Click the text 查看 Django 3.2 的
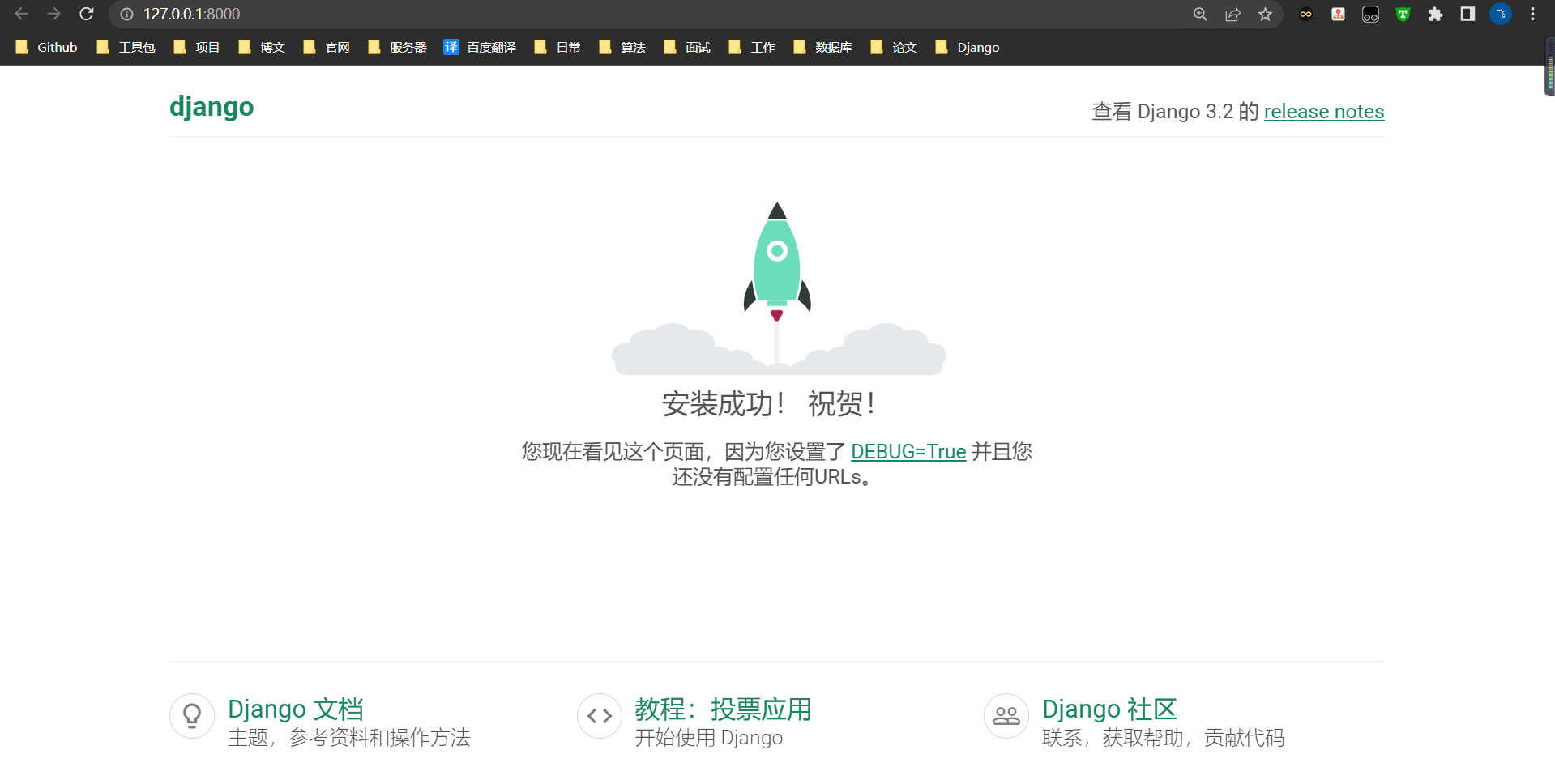The image size is (1555, 784). pos(1175,111)
